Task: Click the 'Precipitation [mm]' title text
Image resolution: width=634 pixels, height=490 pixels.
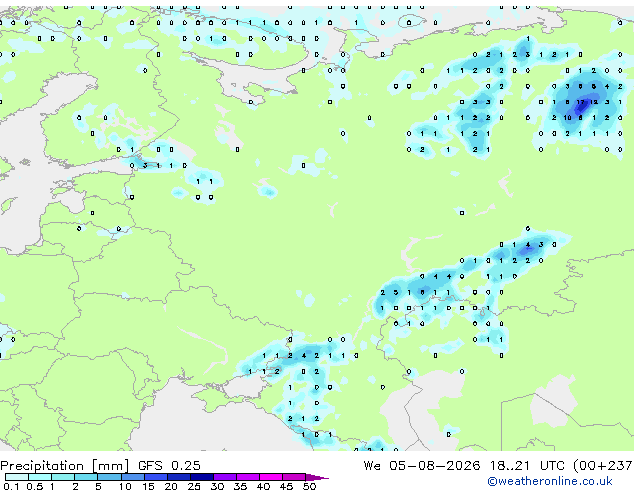Action: pos(65,466)
